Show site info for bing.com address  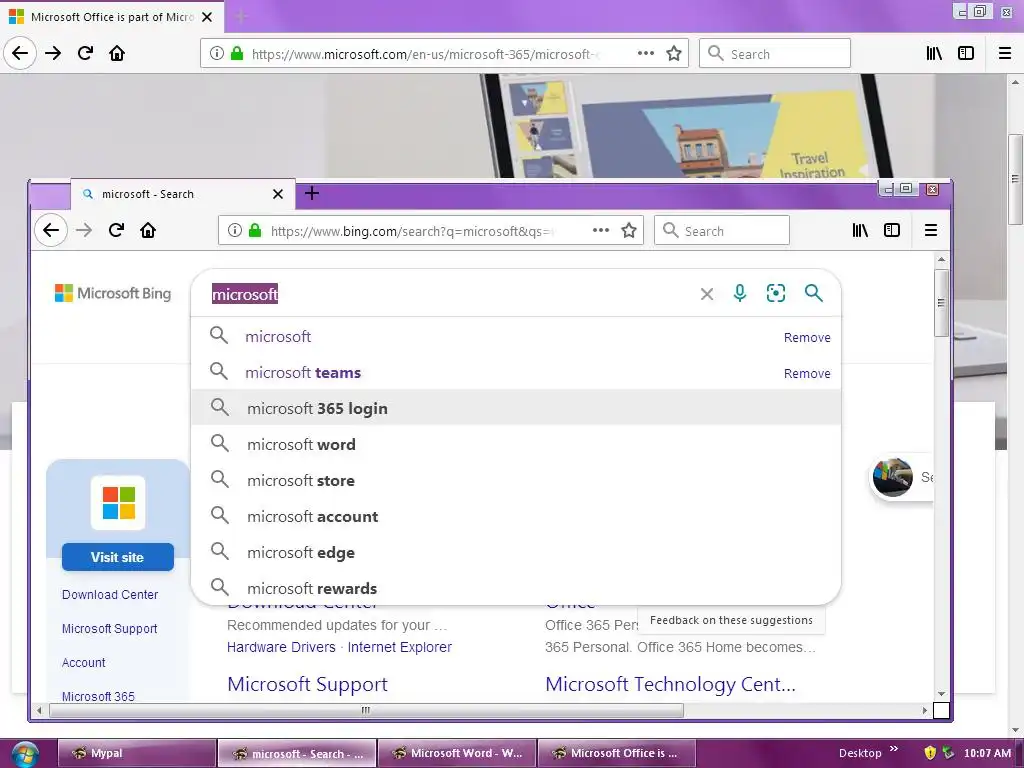click(x=235, y=231)
